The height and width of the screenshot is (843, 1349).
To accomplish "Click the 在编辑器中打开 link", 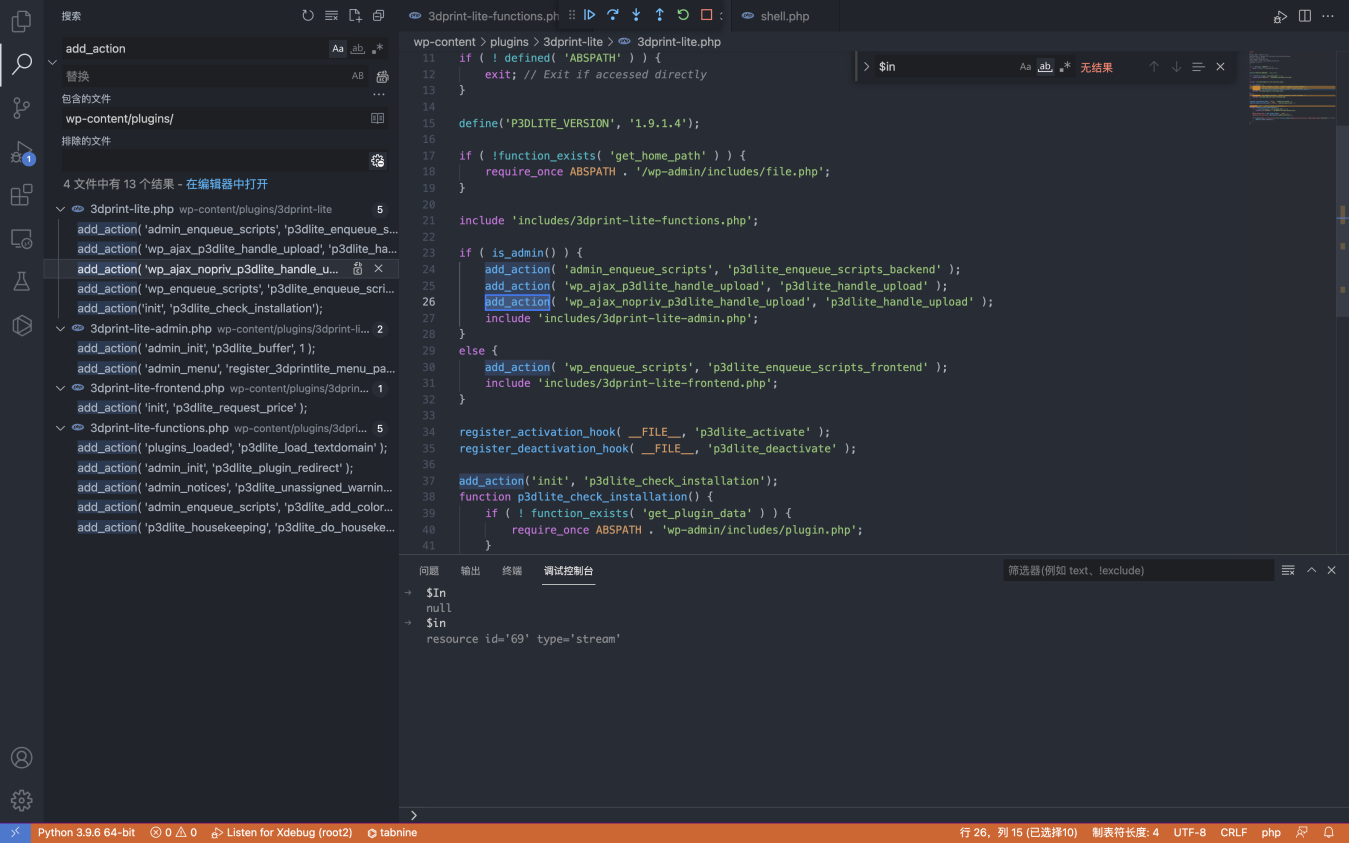I will (x=226, y=184).
